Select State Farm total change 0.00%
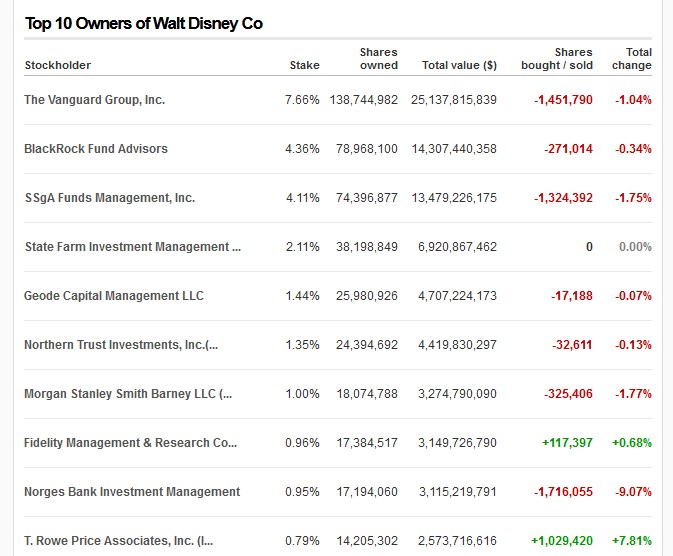The height and width of the screenshot is (556, 673). 635,246
